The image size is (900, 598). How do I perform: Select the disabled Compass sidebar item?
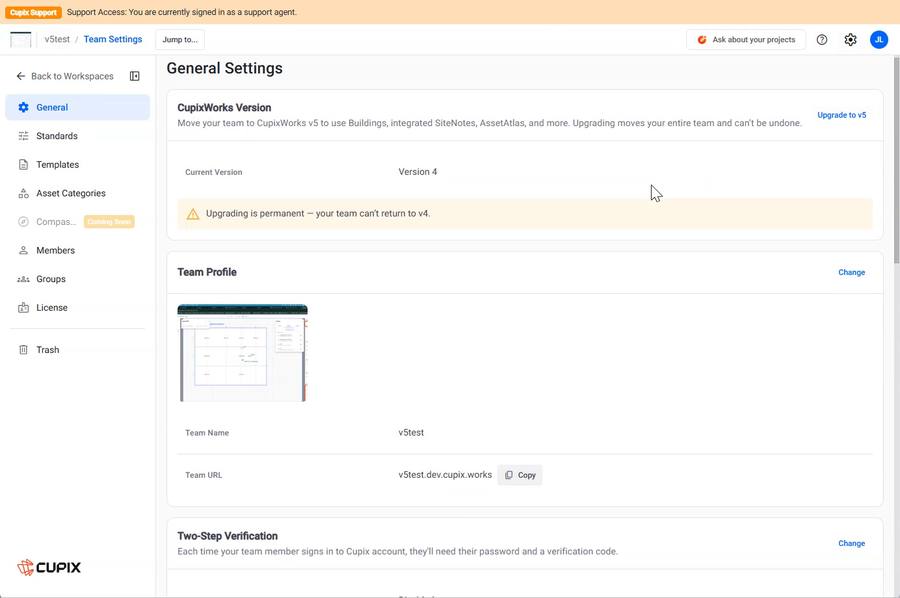(x=77, y=222)
